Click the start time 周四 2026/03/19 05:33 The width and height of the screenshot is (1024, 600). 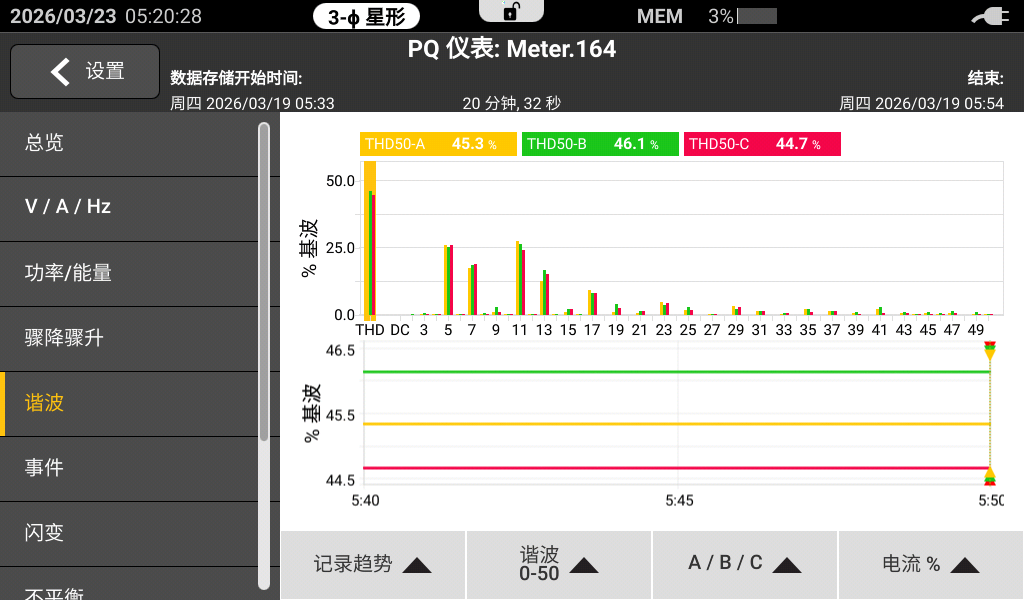[252, 103]
